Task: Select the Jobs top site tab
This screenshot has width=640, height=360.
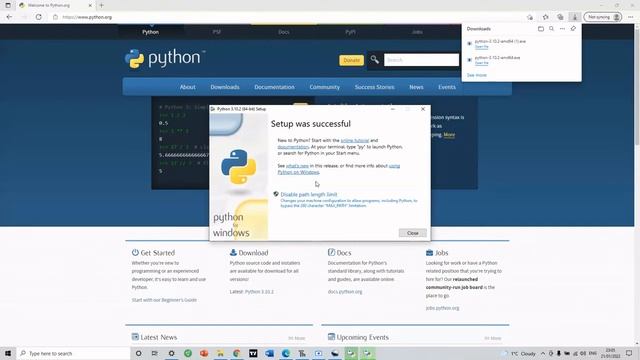Action: 417,32
